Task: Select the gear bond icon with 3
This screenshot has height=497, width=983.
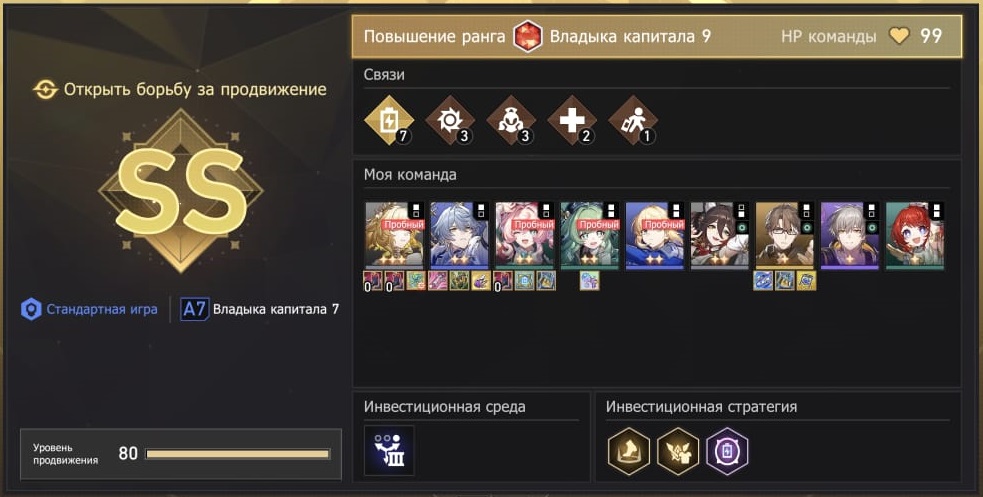Action: coord(449,120)
